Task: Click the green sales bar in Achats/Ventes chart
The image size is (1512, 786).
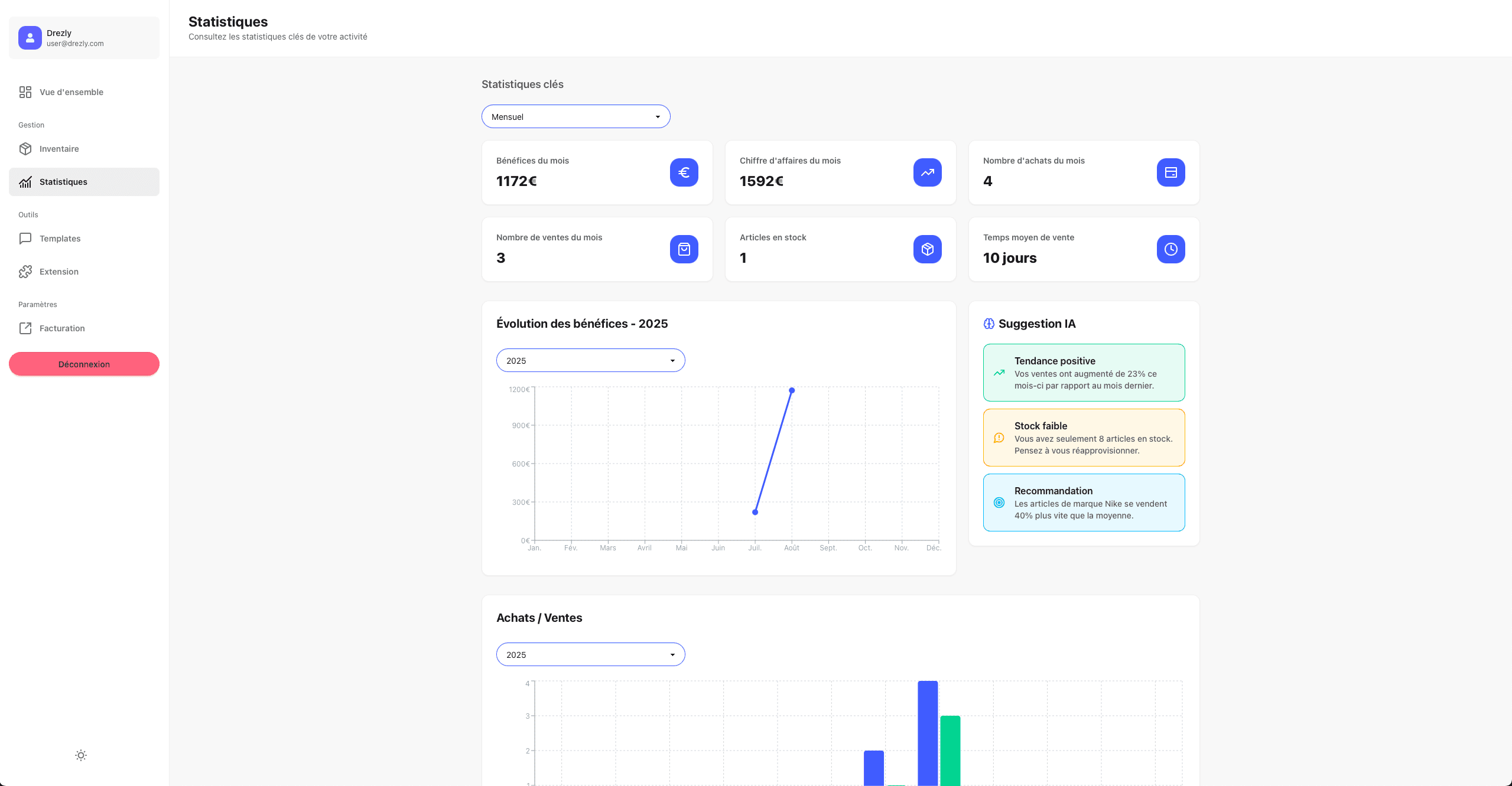Action: [x=950, y=750]
